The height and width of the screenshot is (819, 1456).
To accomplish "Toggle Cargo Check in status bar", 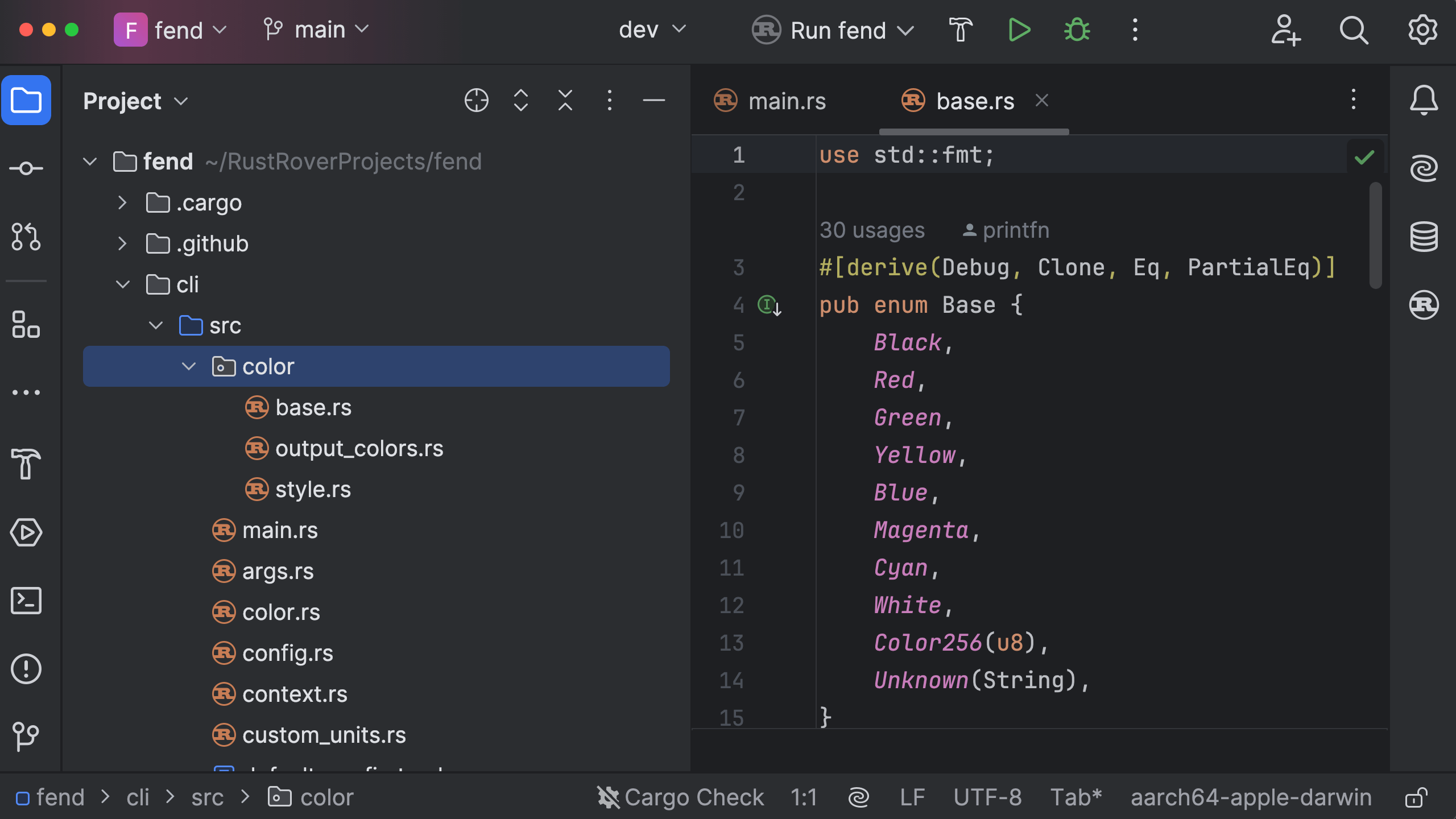I will [x=680, y=797].
